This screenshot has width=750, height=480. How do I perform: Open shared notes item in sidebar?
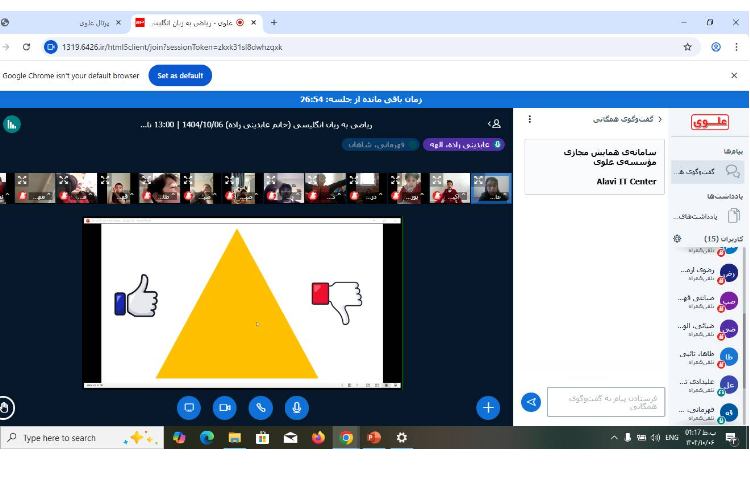coord(707,216)
